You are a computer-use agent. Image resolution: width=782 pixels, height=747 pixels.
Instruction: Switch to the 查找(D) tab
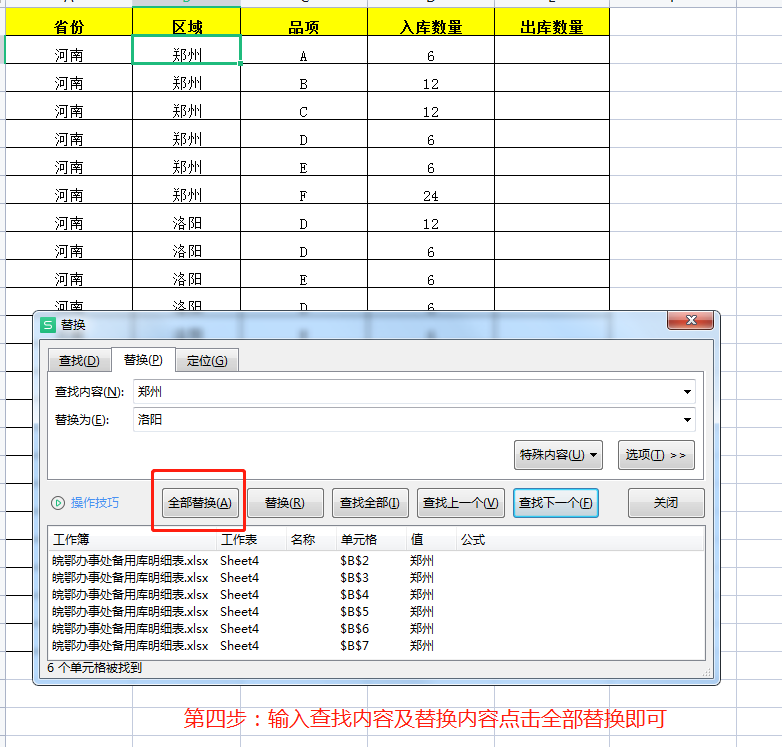79,361
